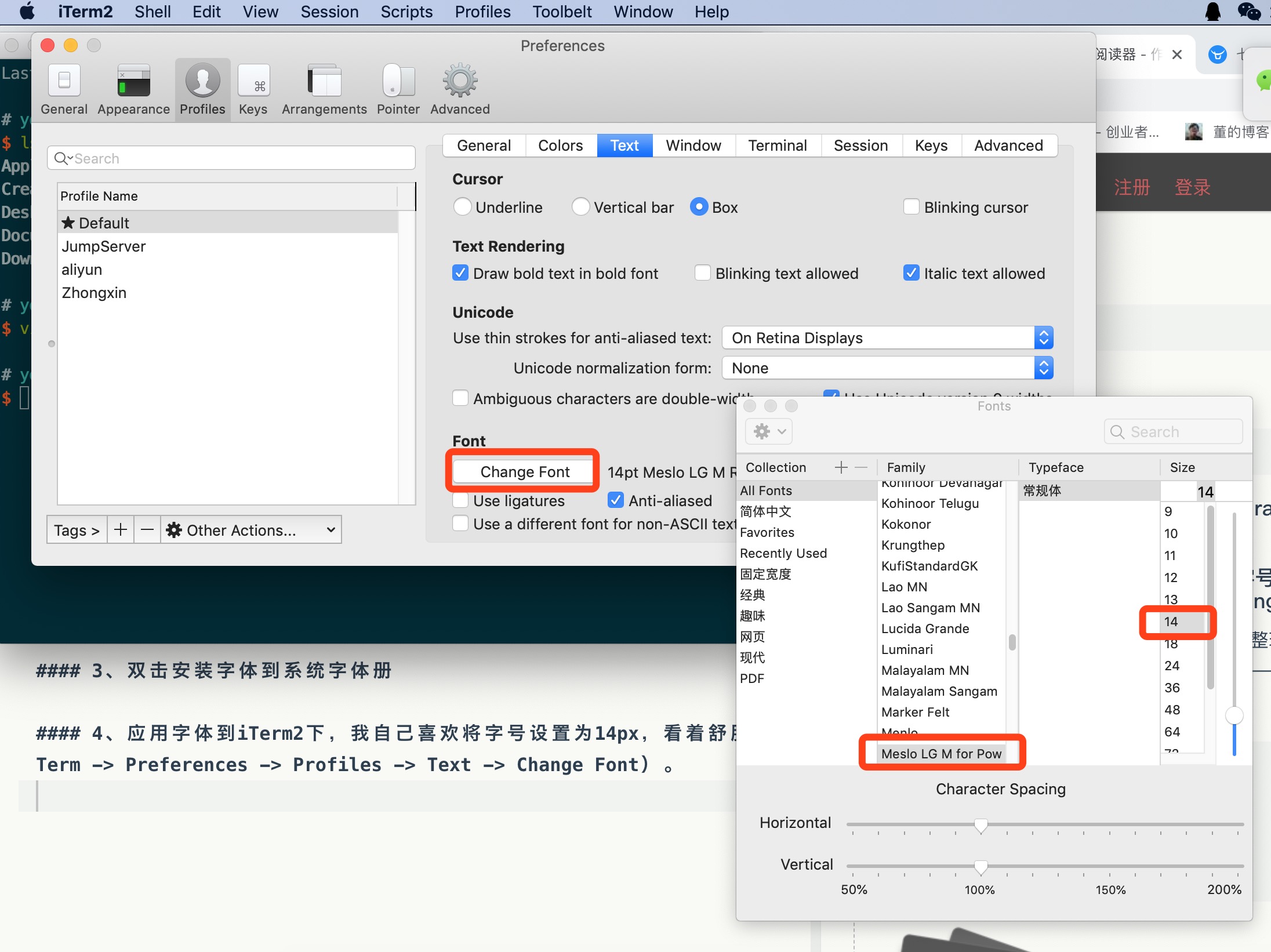Select Lucida Grande font family
The image size is (1271, 952).
point(941,628)
